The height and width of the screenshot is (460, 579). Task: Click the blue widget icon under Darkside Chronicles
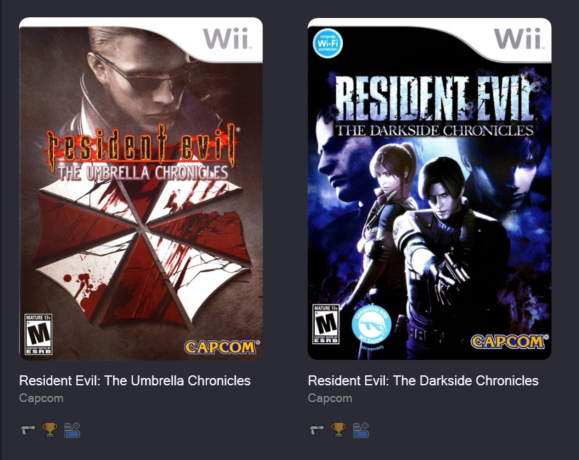[x=361, y=430]
